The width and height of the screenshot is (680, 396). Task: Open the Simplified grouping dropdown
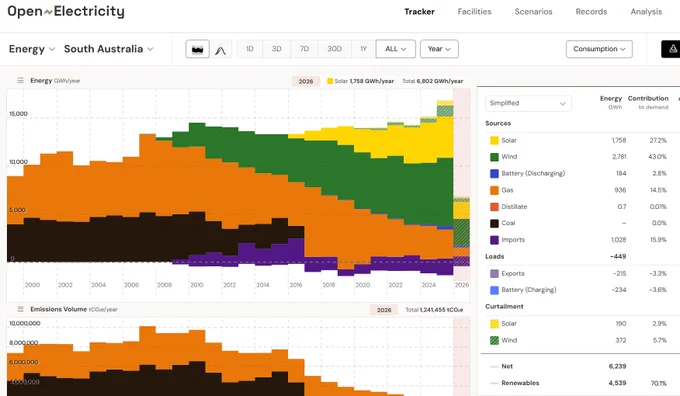coord(528,103)
